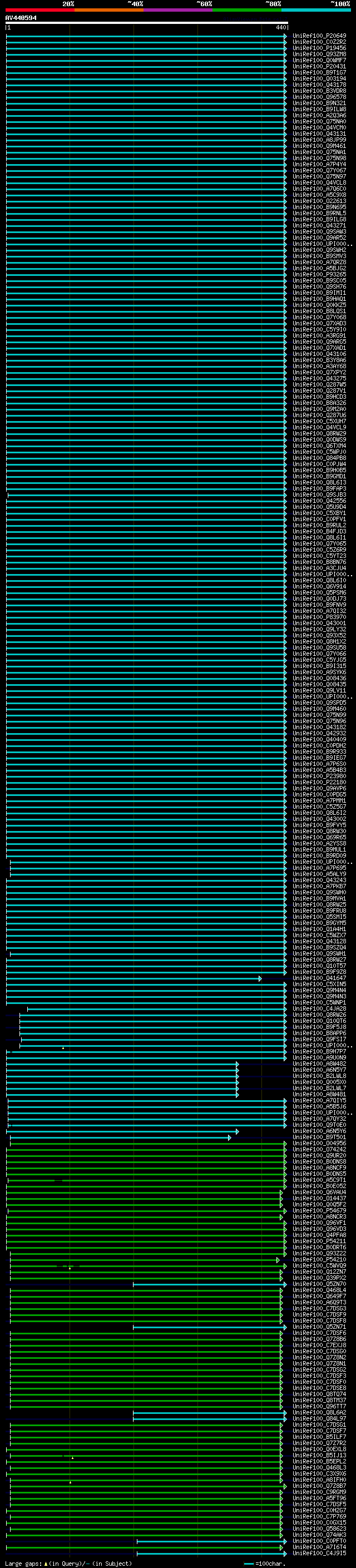
Task: Select the UniRef100_B9F5J8 label
Action: click(319, 1027)
